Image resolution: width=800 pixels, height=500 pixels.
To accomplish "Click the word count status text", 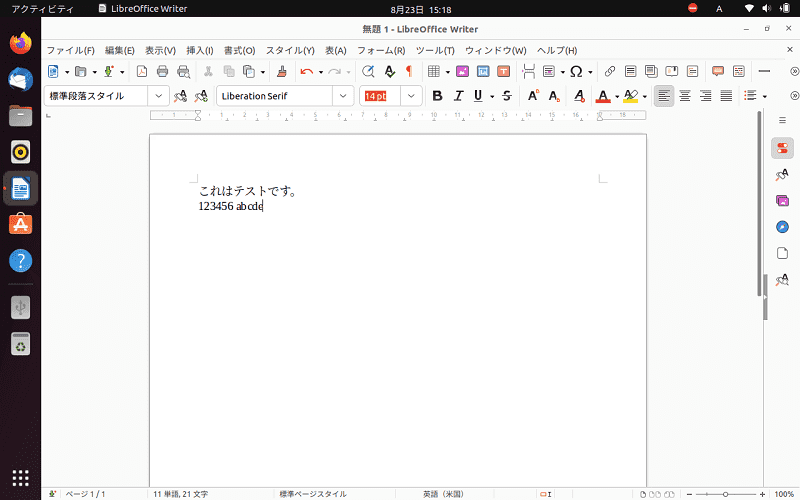I will pyautogui.click(x=181, y=494).
